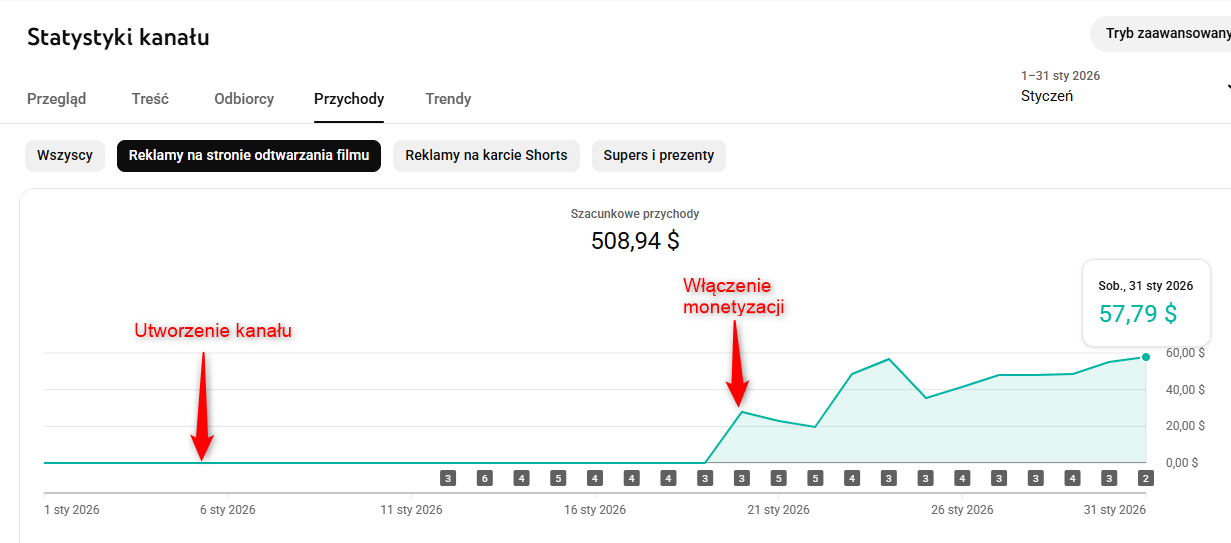Open the Treść tab
The image size is (1231, 543).
tap(150, 99)
